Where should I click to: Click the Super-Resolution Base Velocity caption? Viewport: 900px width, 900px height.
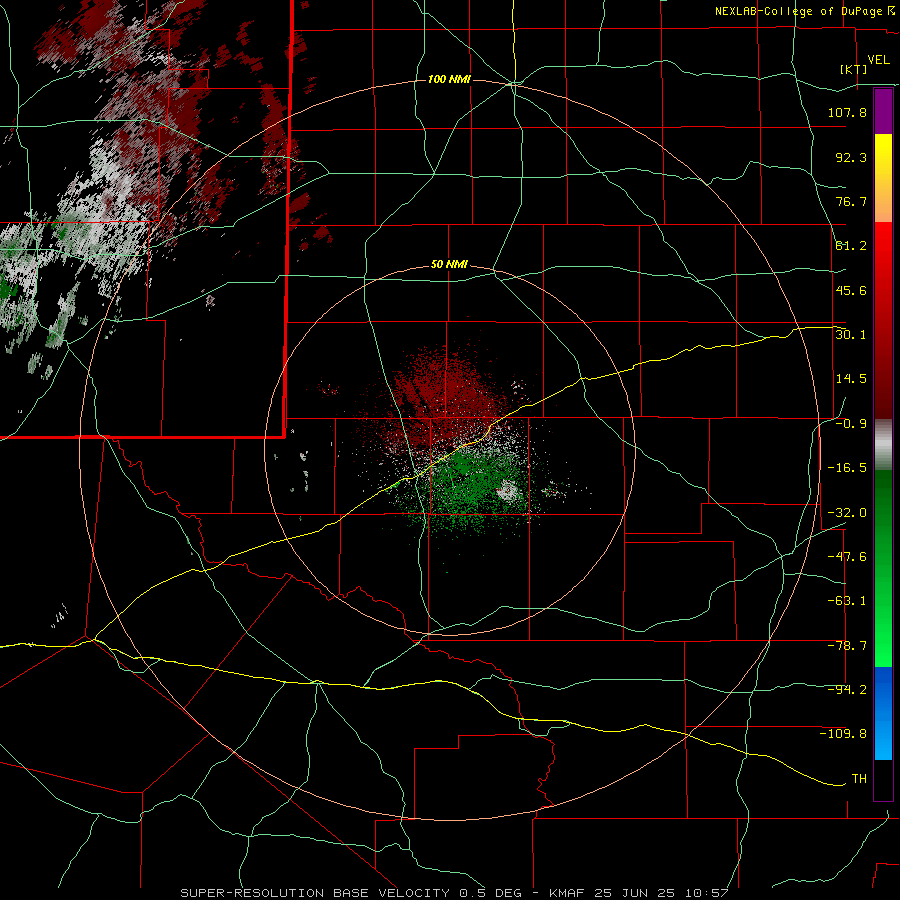coord(454,893)
